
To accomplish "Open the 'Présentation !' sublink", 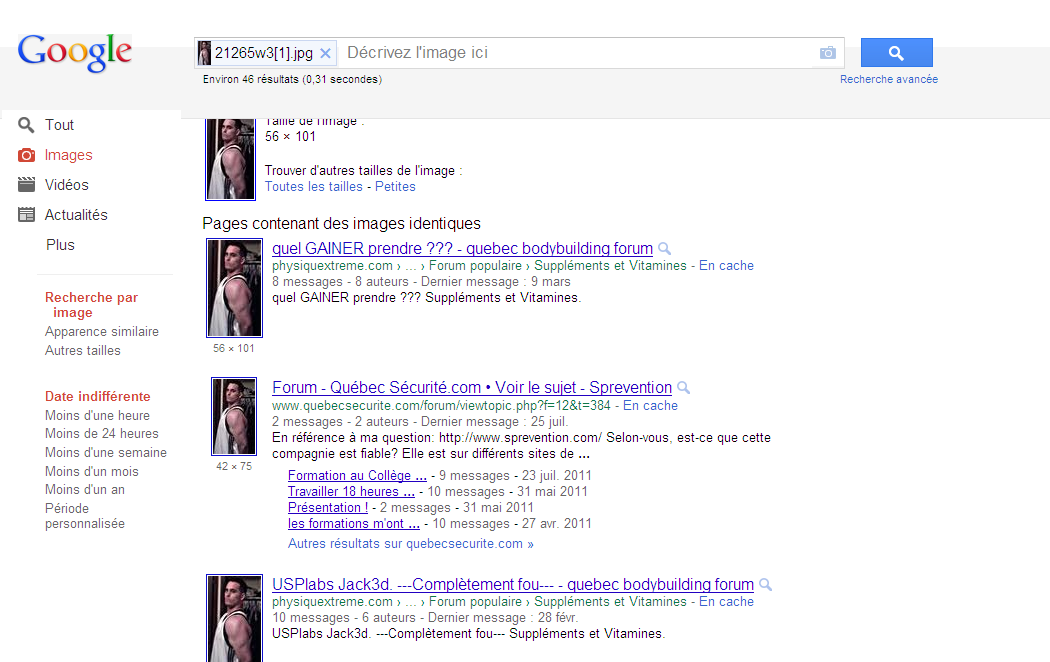I will [x=327, y=507].
